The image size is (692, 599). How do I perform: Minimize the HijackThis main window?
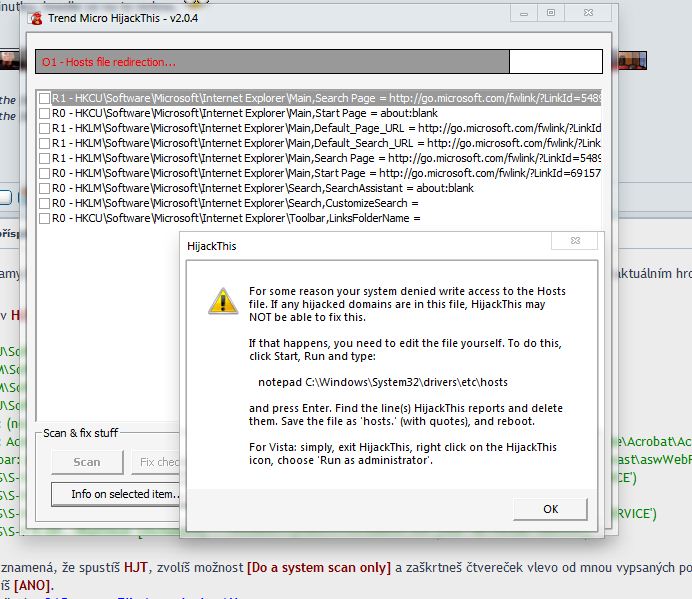point(524,13)
